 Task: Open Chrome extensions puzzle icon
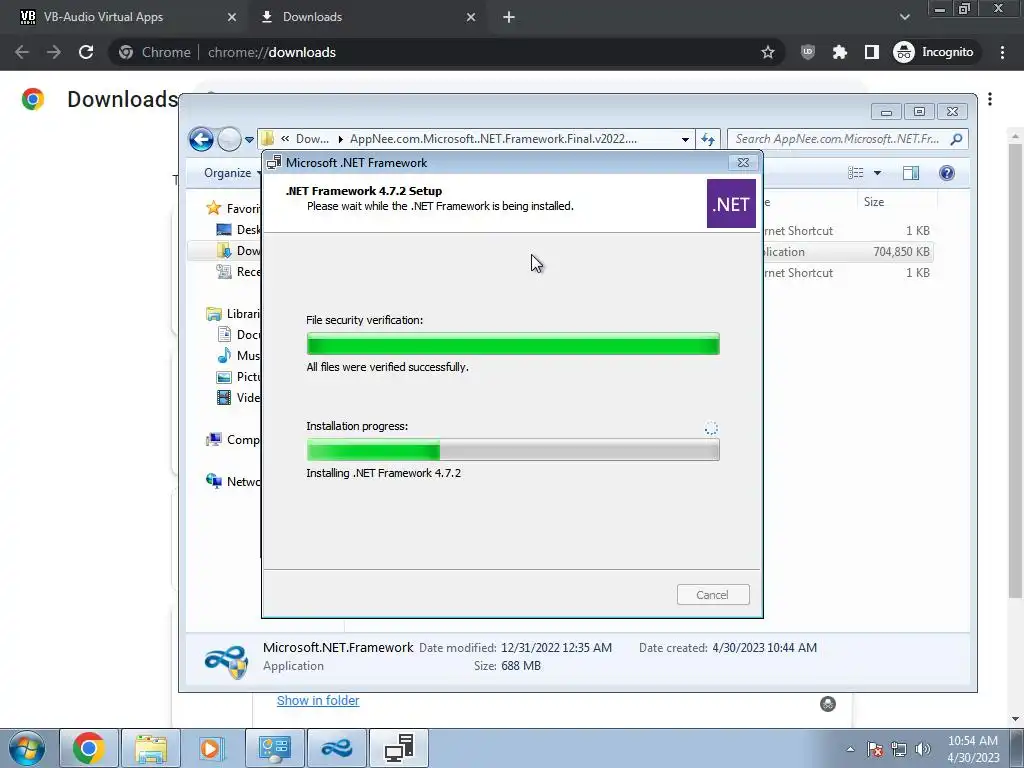(840, 52)
